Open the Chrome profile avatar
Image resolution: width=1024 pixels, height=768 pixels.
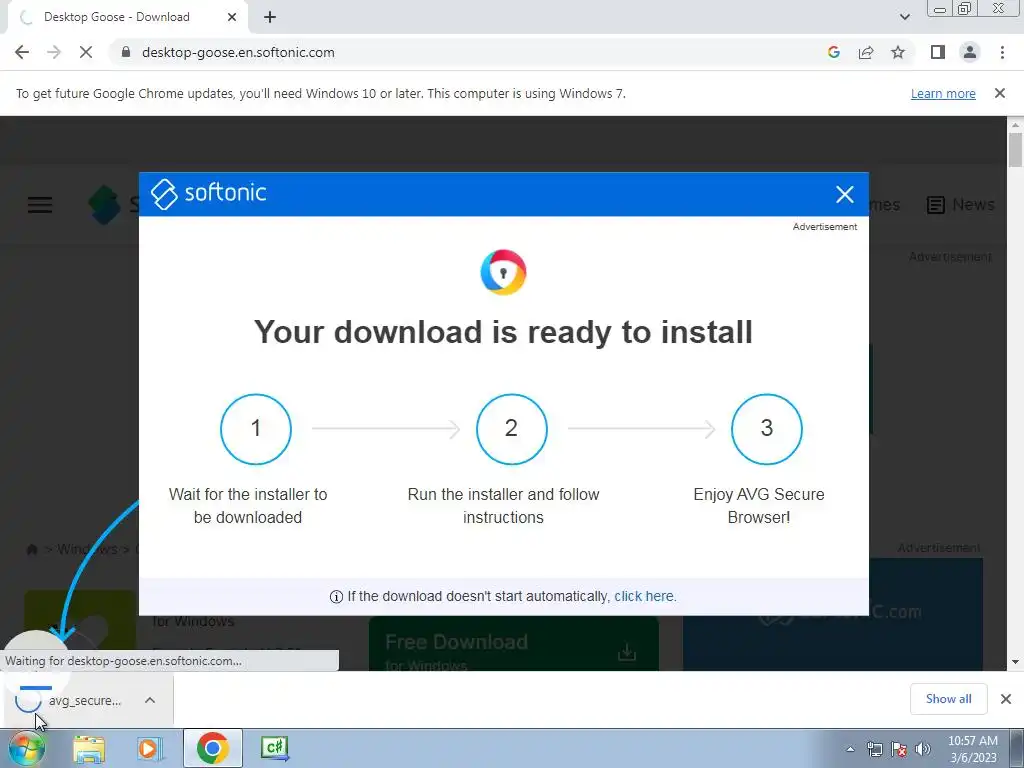[x=970, y=52]
